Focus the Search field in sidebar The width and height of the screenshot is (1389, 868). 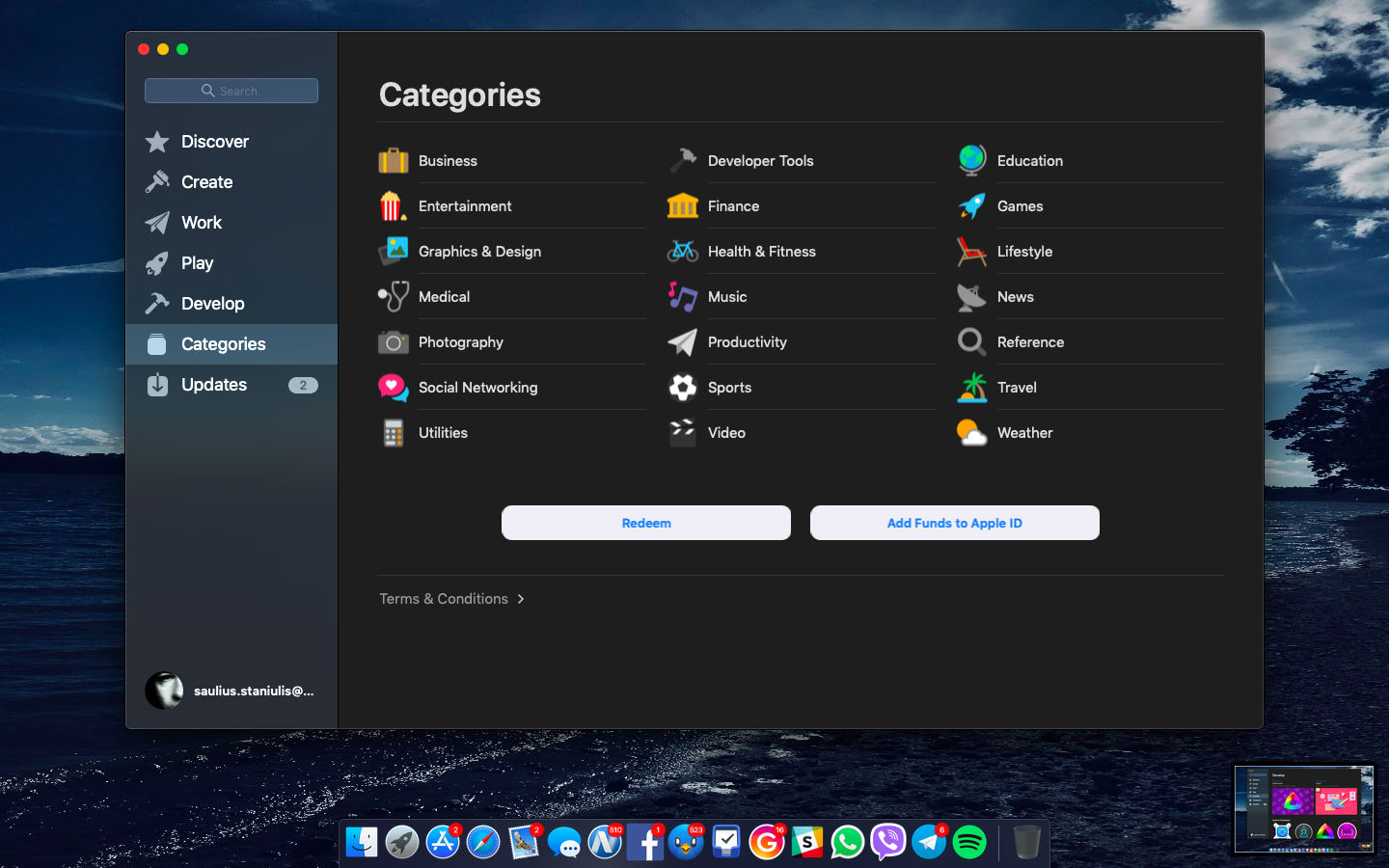coord(231,91)
